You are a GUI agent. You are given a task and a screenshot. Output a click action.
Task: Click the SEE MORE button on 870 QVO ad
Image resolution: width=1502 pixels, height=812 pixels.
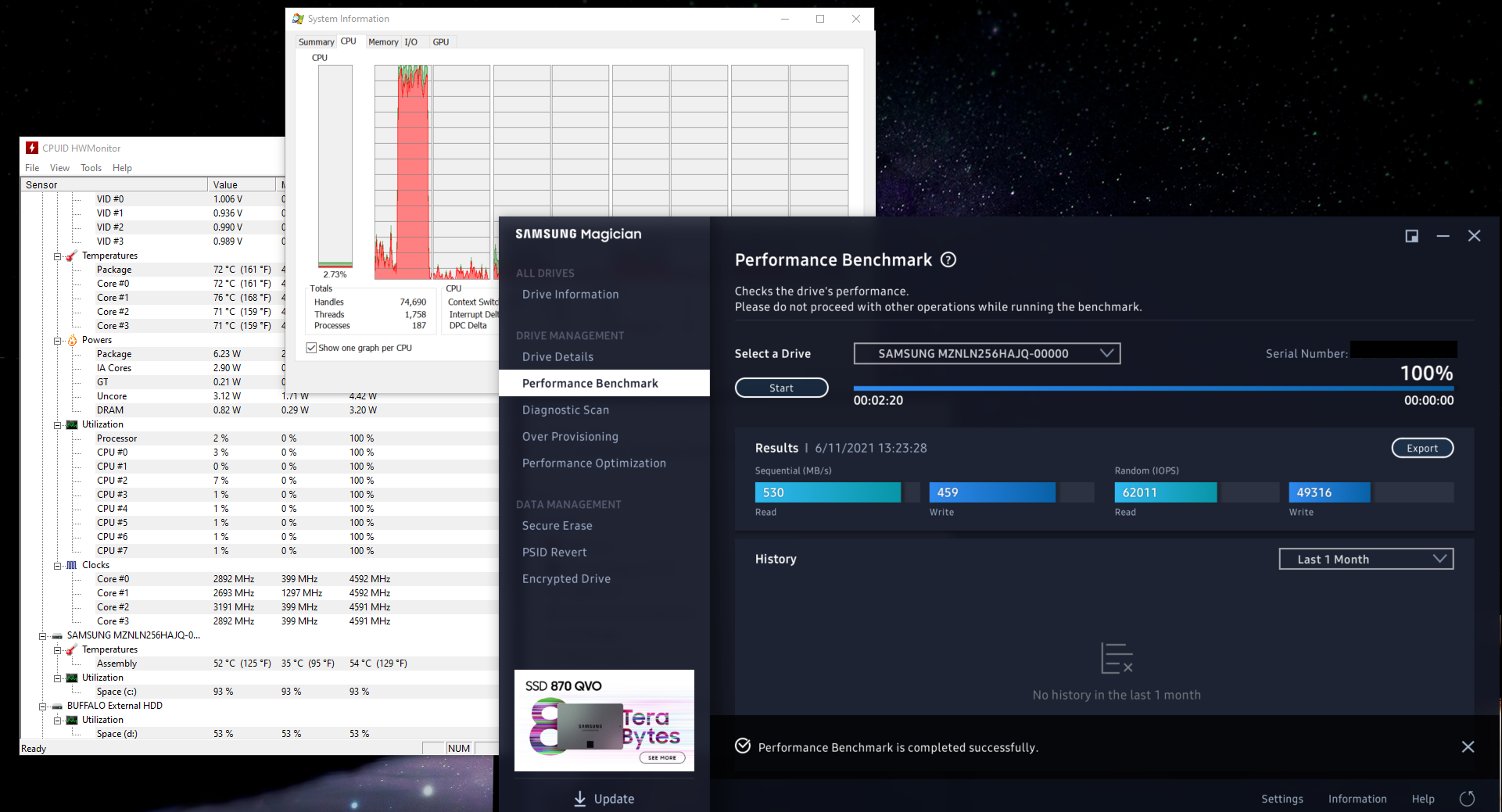coord(662,757)
